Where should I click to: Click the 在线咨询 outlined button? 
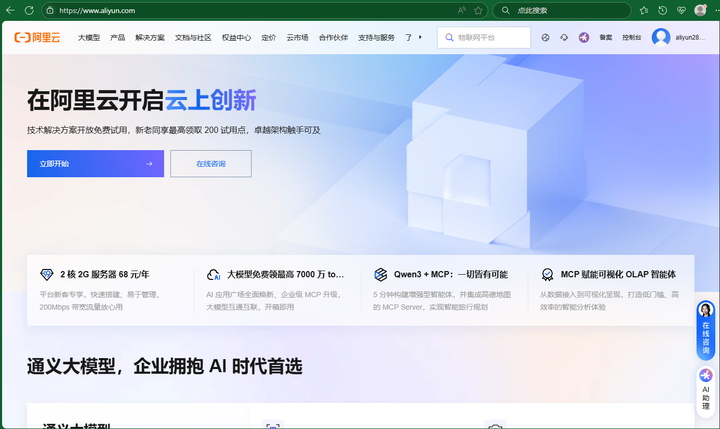[211, 164]
